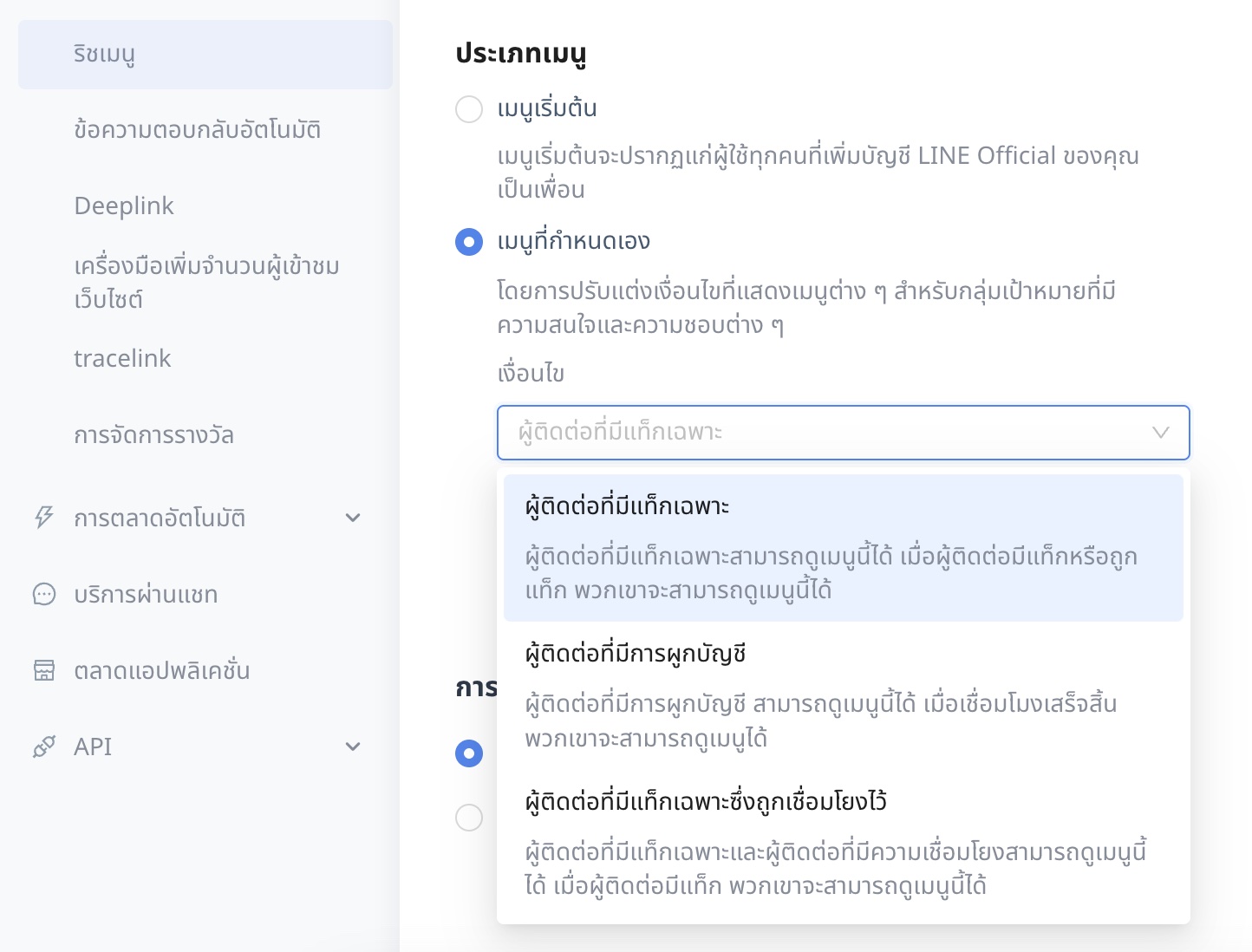The image size is (1252, 952).
Task: Select the เมนูที่กำหนดเอง radio button
Action: point(469,241)
